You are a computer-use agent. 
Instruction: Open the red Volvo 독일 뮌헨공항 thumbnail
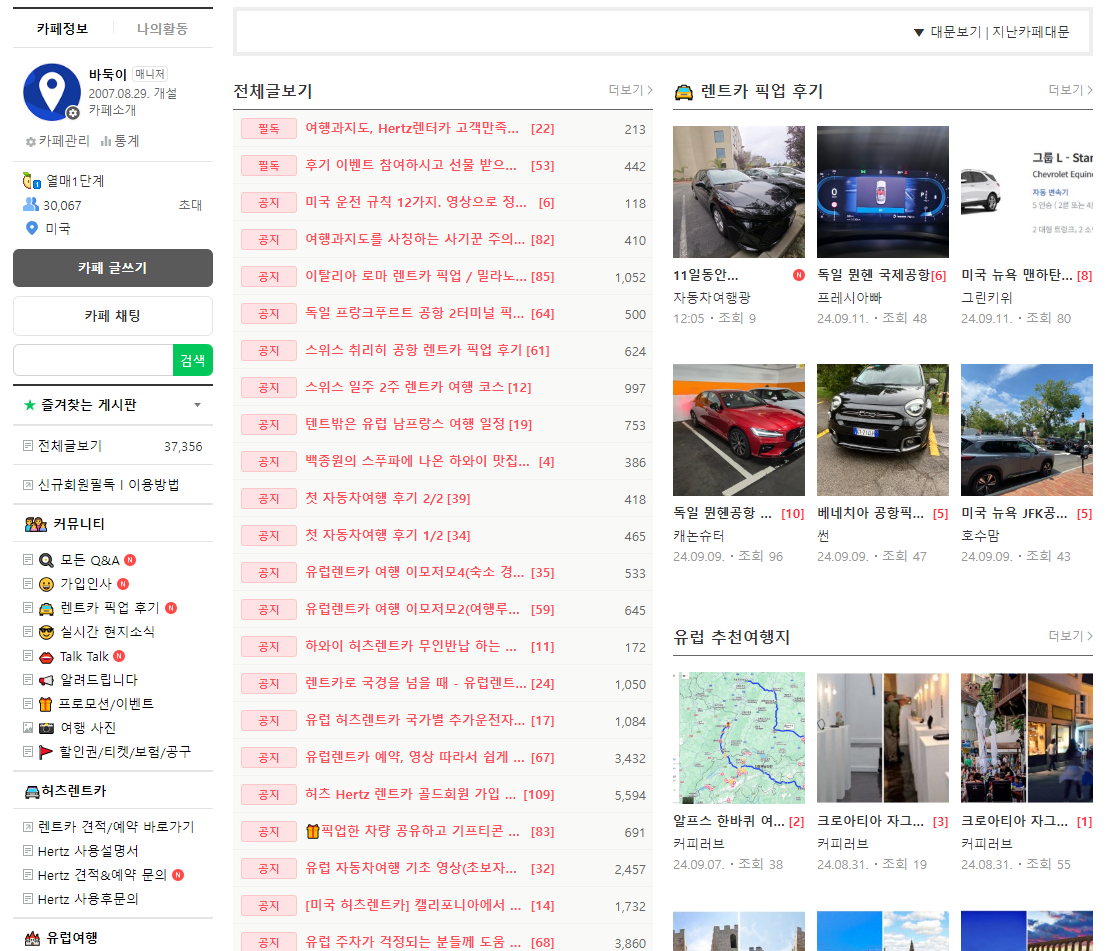point(738,430)
